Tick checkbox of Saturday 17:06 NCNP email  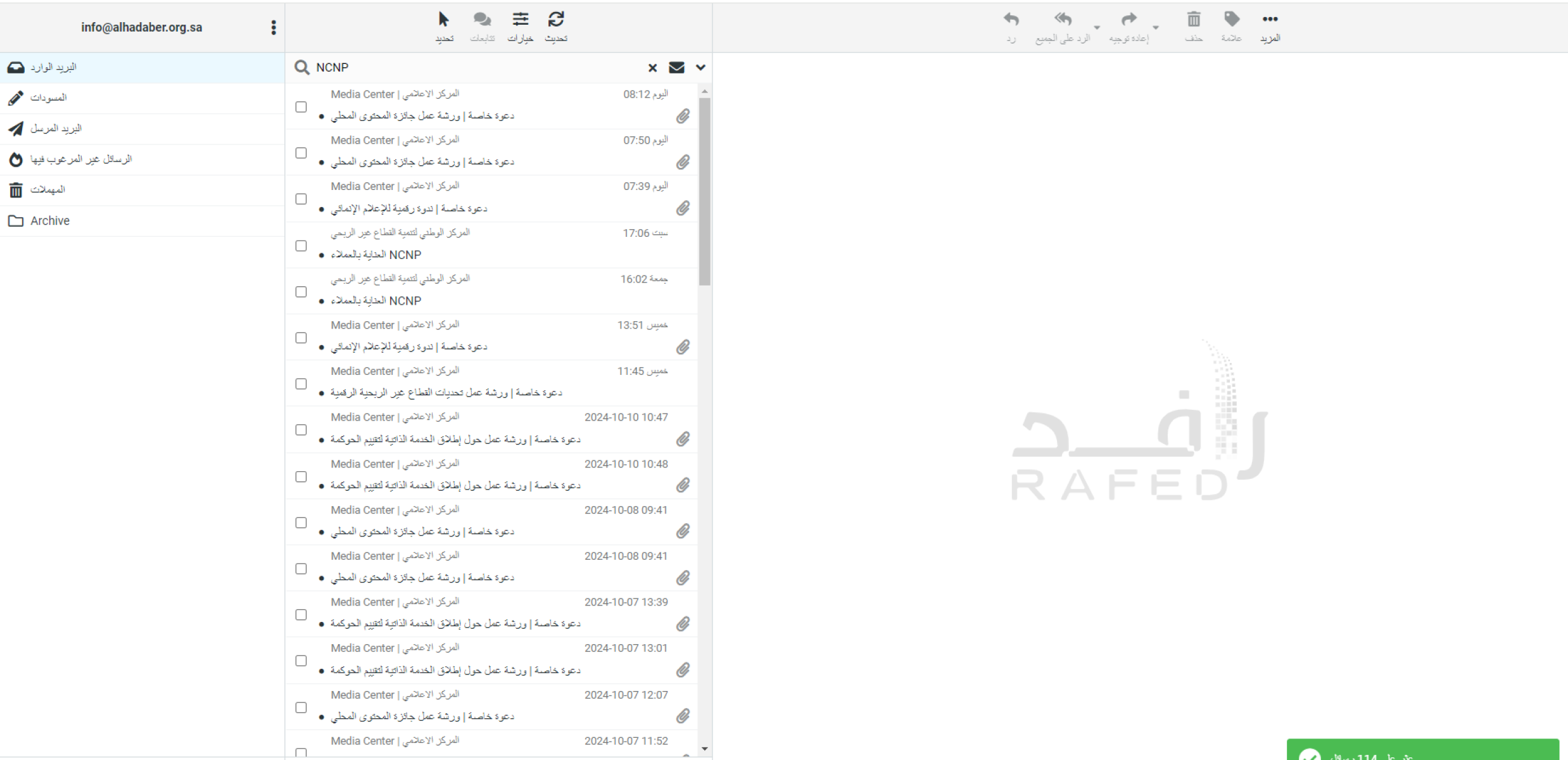tap(301, 246)
